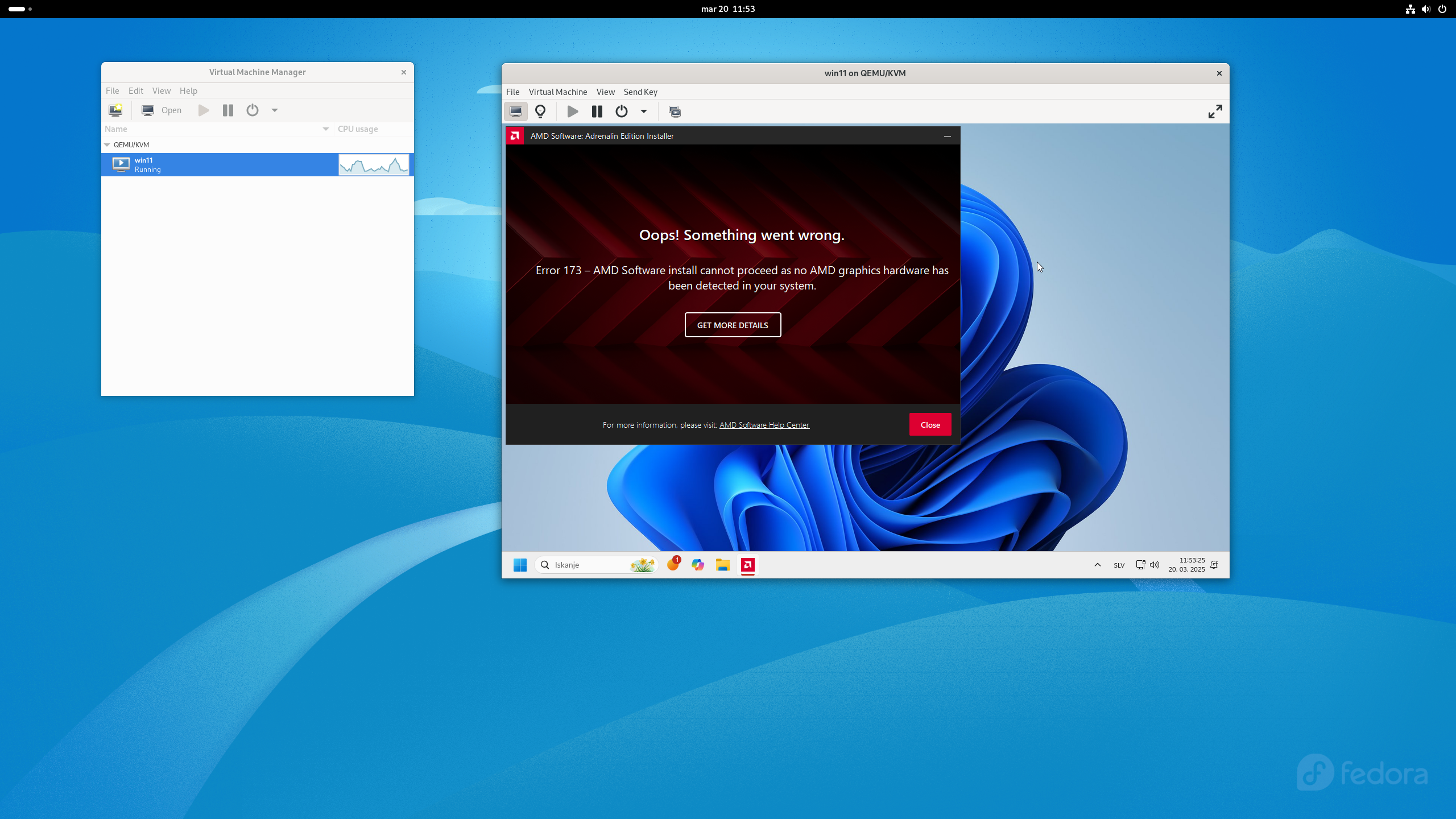Image resolution: width=1456 pixels, height=819 pixels.
Task: Click the network icon in Windows system tray
Action: 1140,565
